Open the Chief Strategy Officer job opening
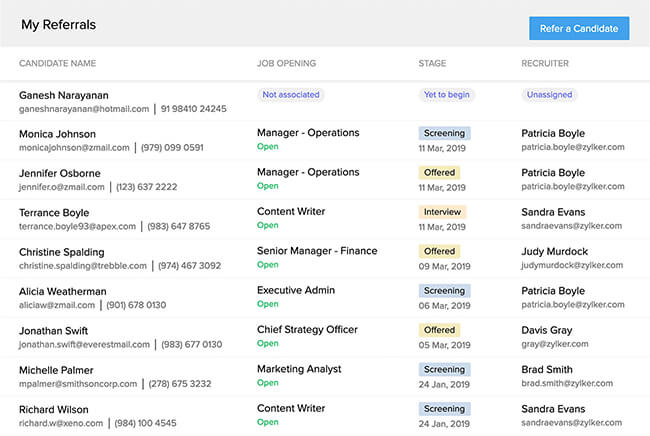This screenshot has height=436, width=650. pyautogui.click(x=307, y=330)
